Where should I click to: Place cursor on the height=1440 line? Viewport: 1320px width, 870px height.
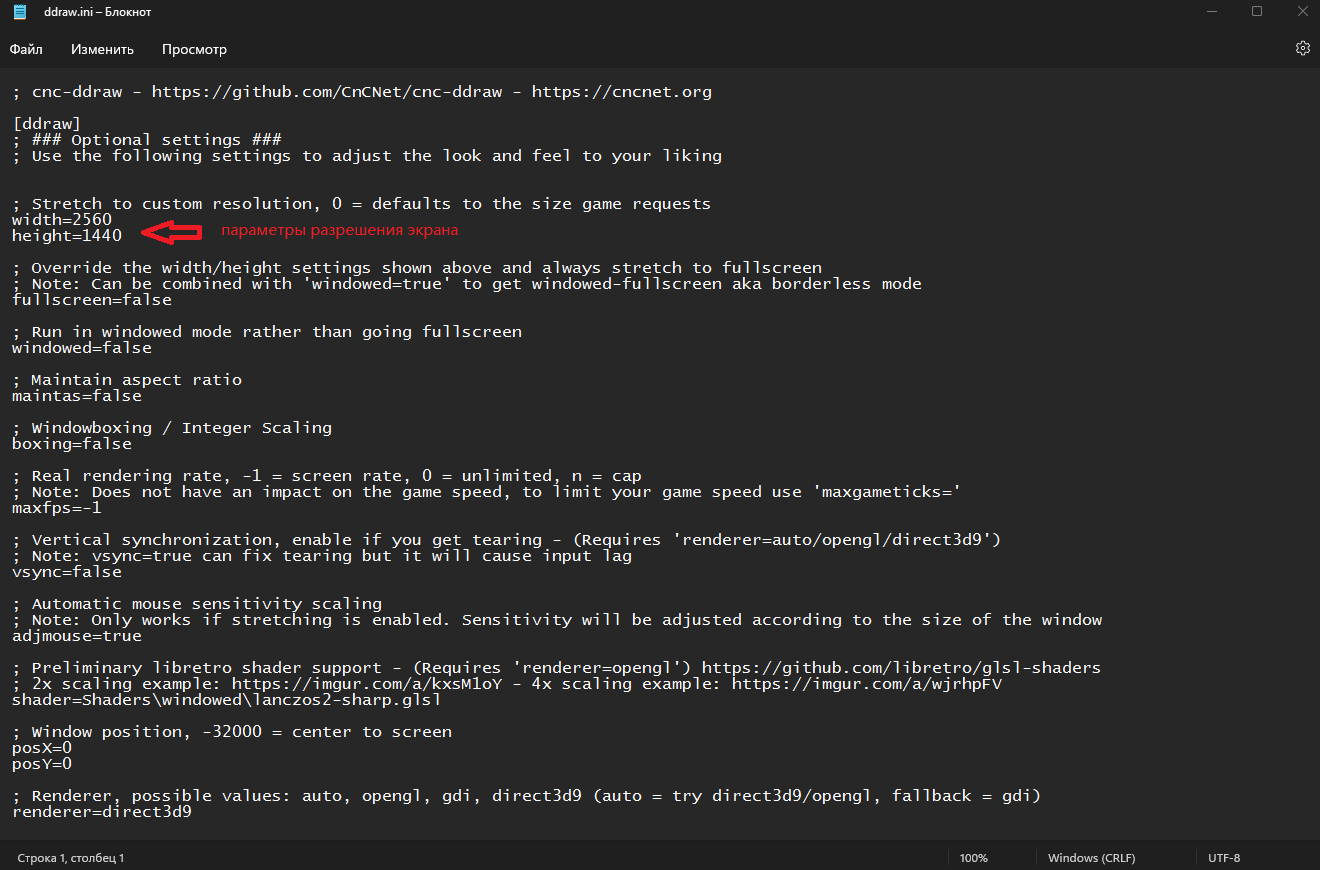tap(67, 236)
